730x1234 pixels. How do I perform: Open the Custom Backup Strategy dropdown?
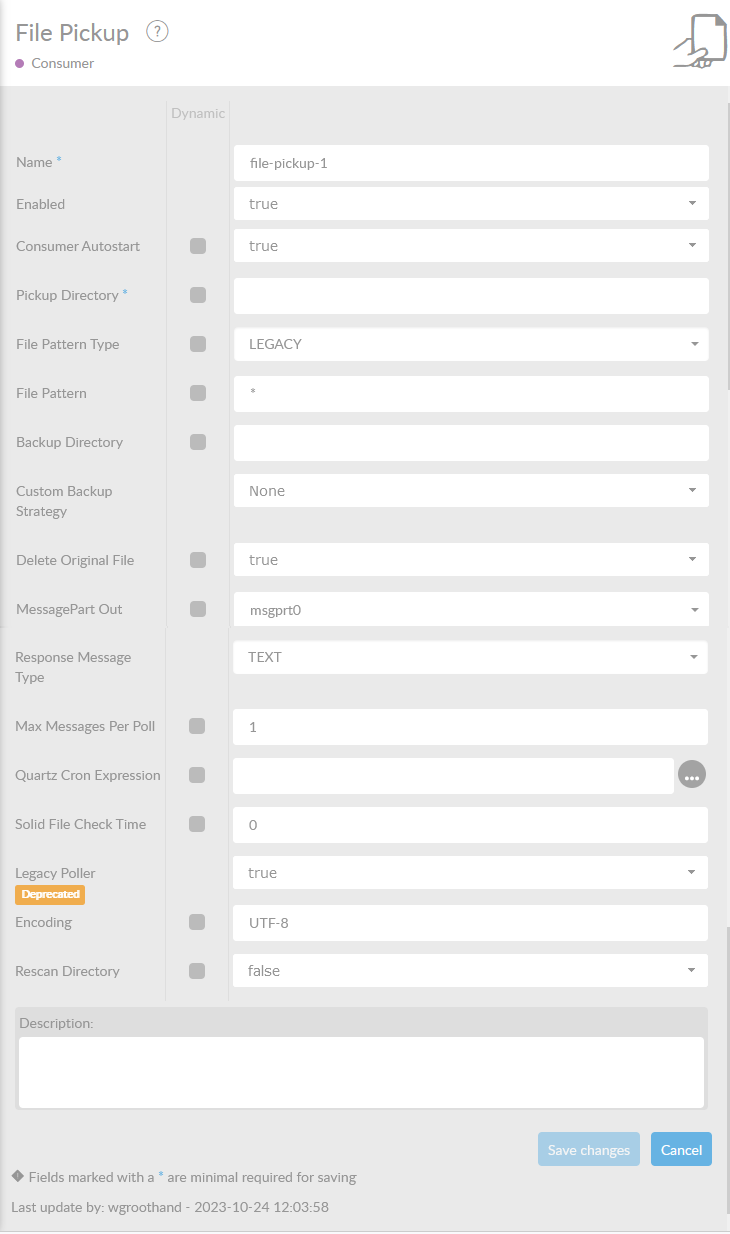tap(471, 491)
